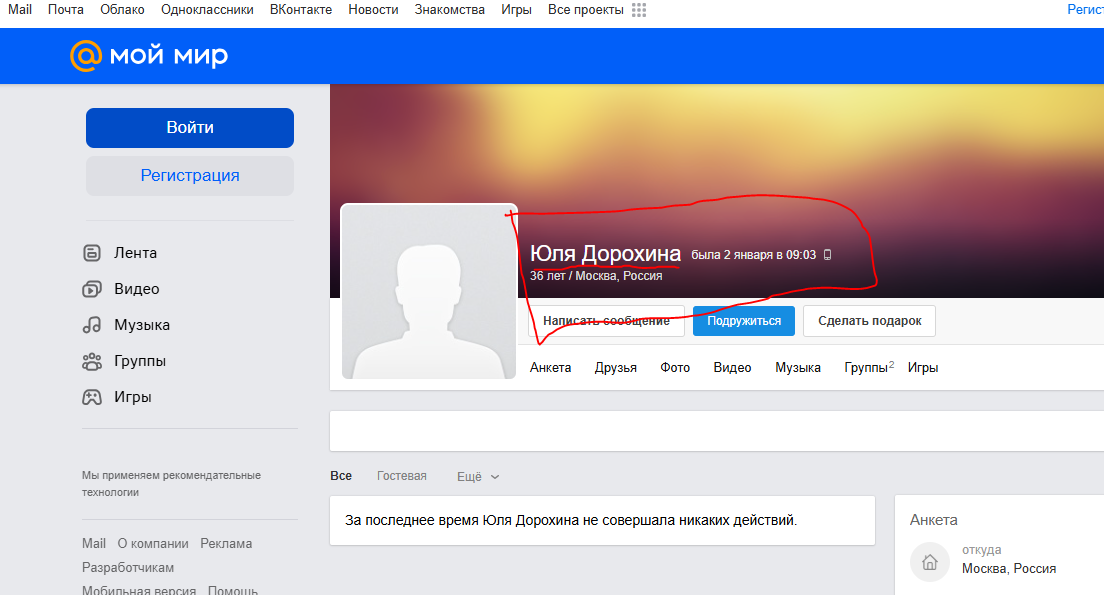Screen dimensions: 1104x595
Task: Open Игры in the top bar
Action: (516, 10)
